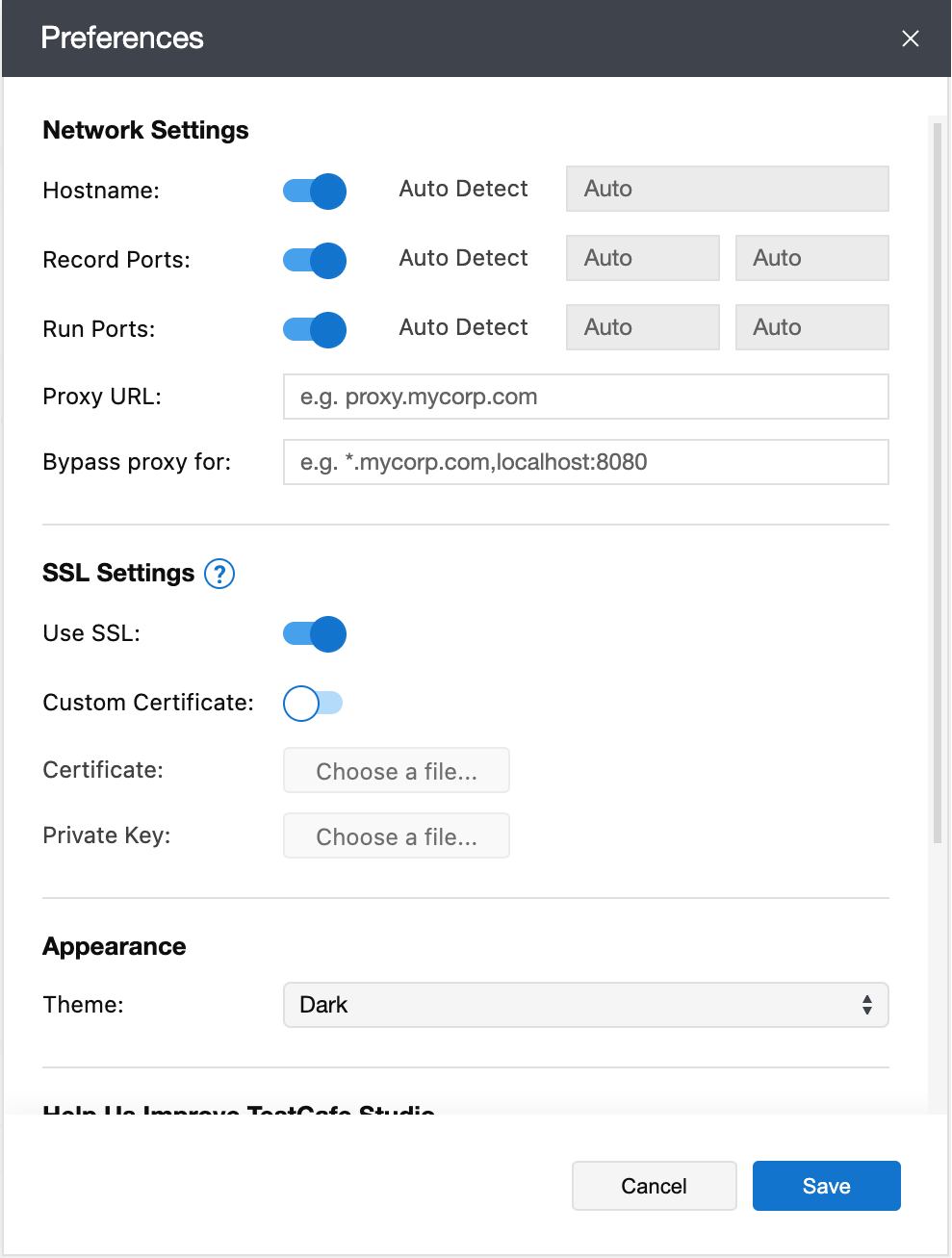Screen dimensions: 952x1258
Task: Toggle the Use SSL switch
Action: [315, 633]
